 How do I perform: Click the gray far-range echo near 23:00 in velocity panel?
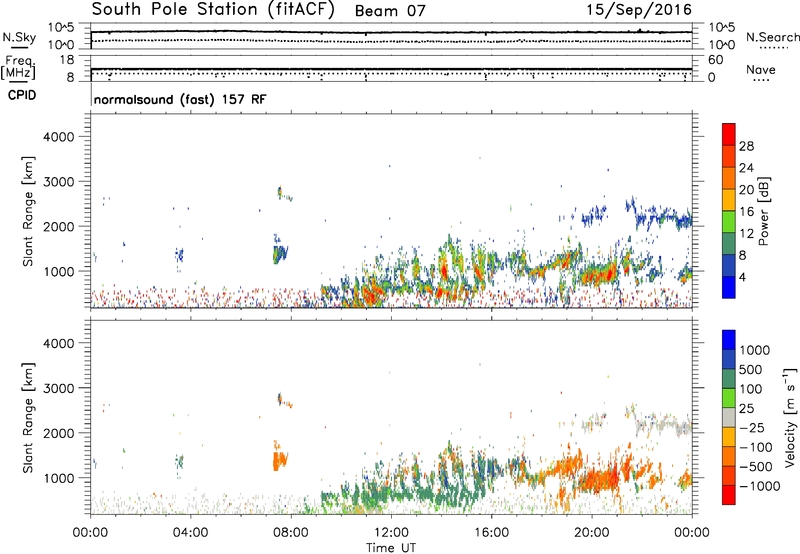[x=663, y=425]
